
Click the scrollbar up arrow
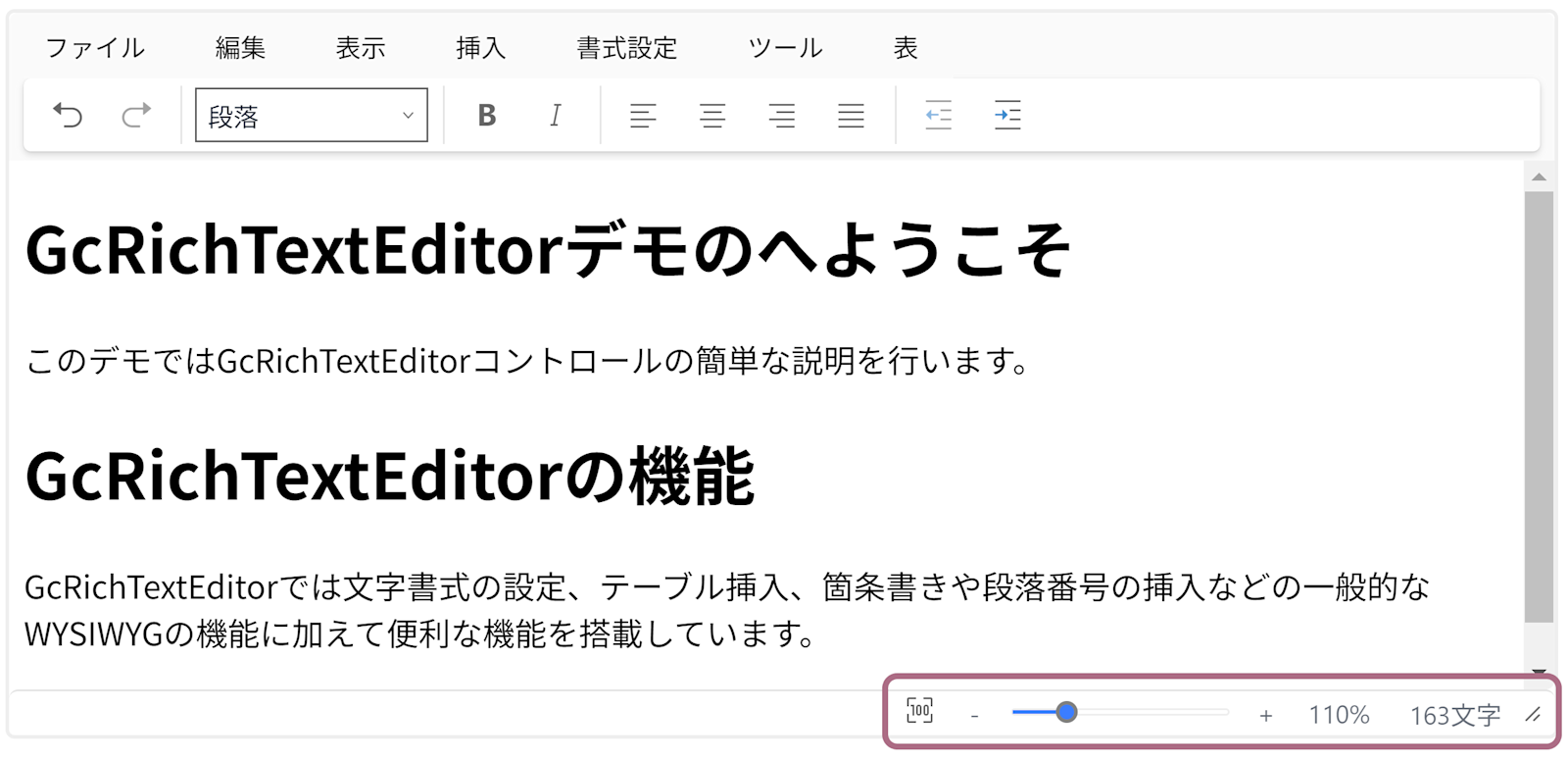[x=1539, y=177]
